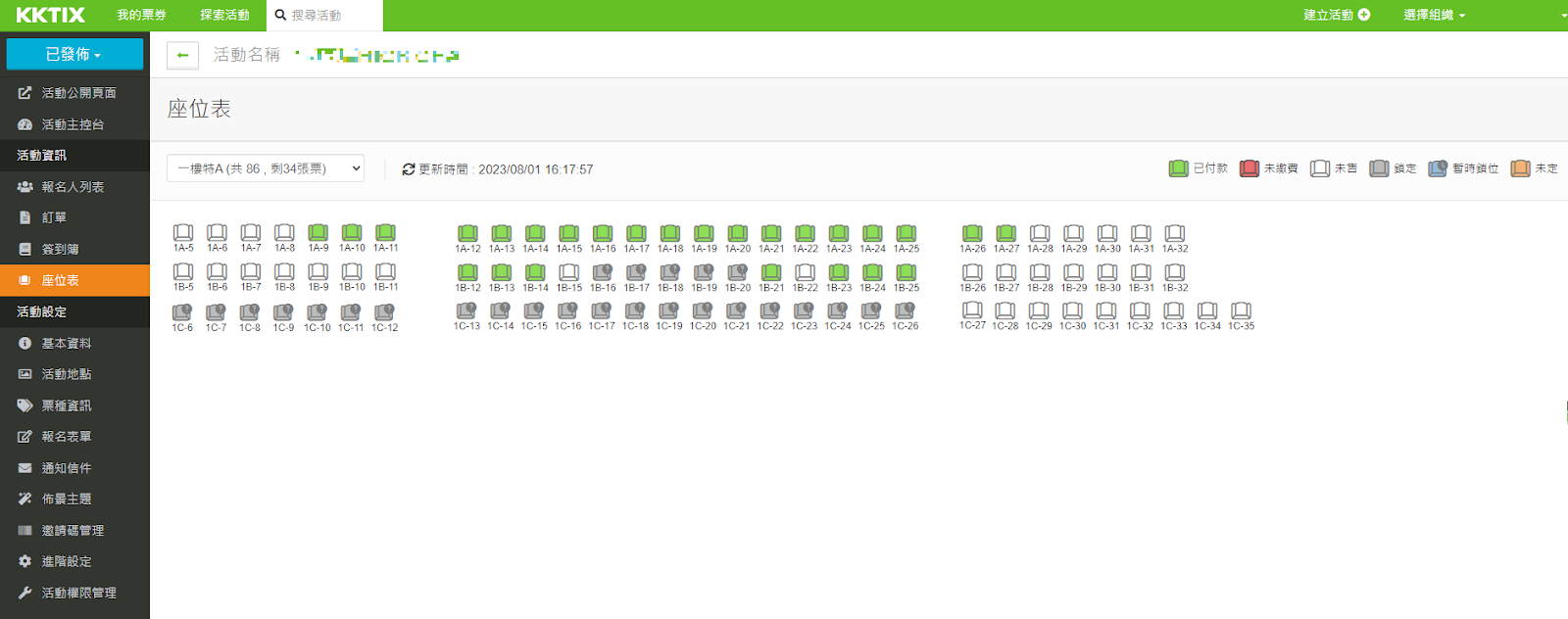Select seat 1C-35
This screenshot has height=619, width=1568.
[x=1241, y=310]
